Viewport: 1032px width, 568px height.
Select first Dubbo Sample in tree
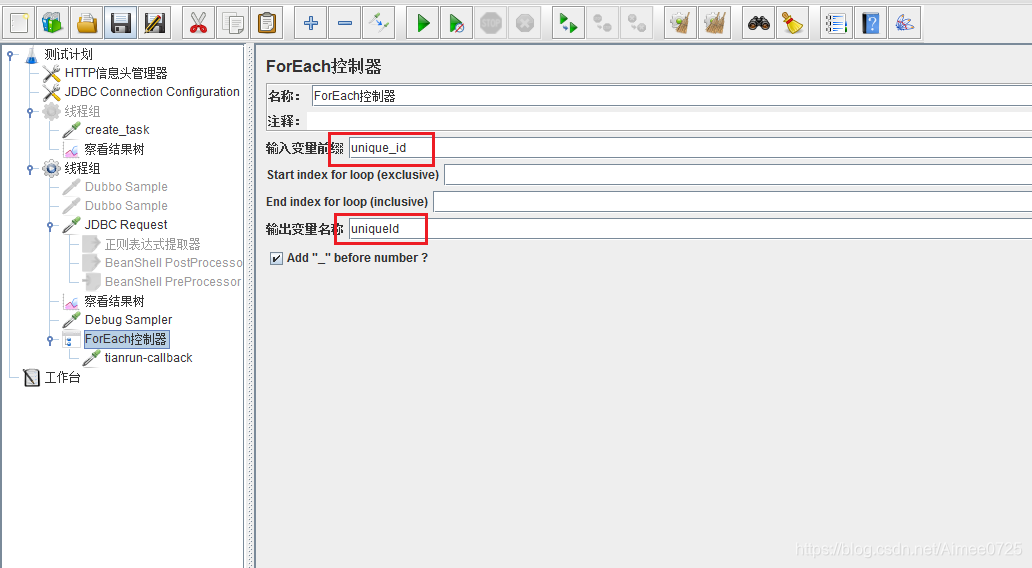126,187
